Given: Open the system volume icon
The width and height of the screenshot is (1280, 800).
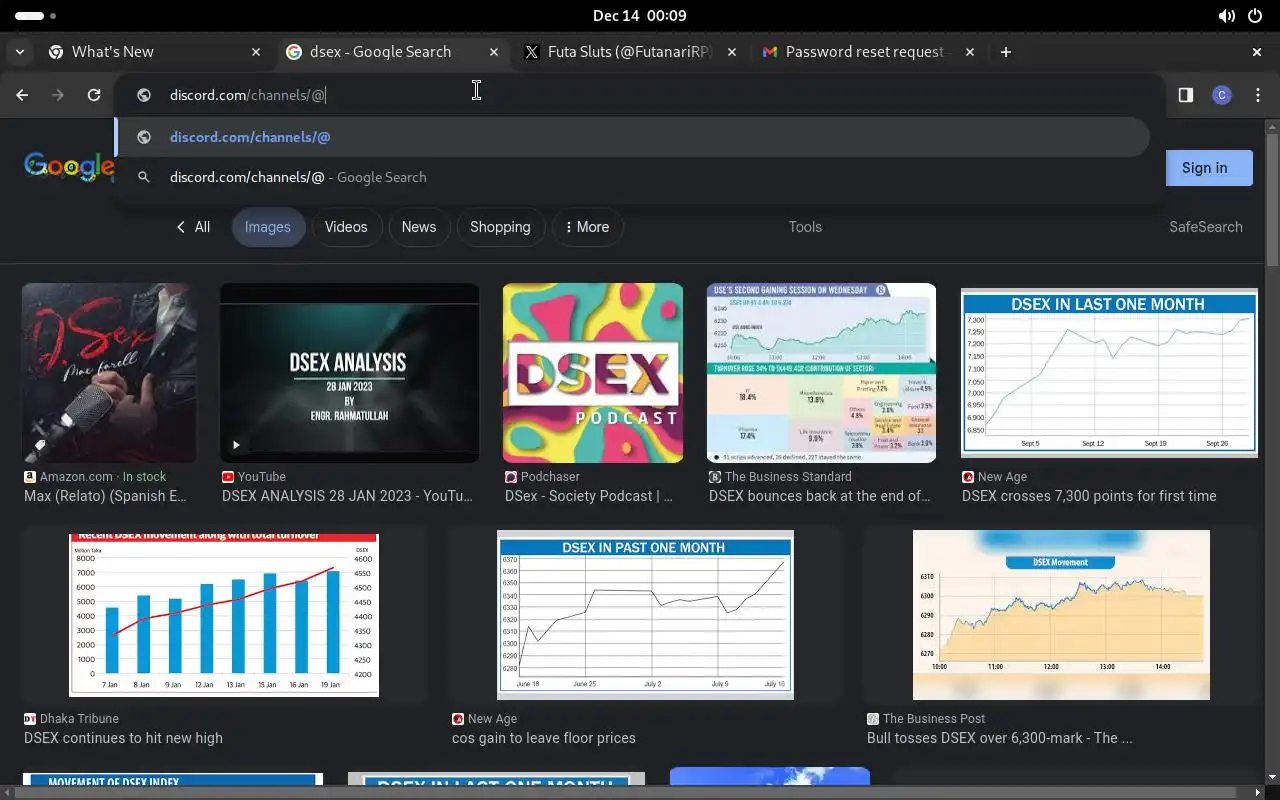Looking at the screenshot, I should coord(1227,16).
